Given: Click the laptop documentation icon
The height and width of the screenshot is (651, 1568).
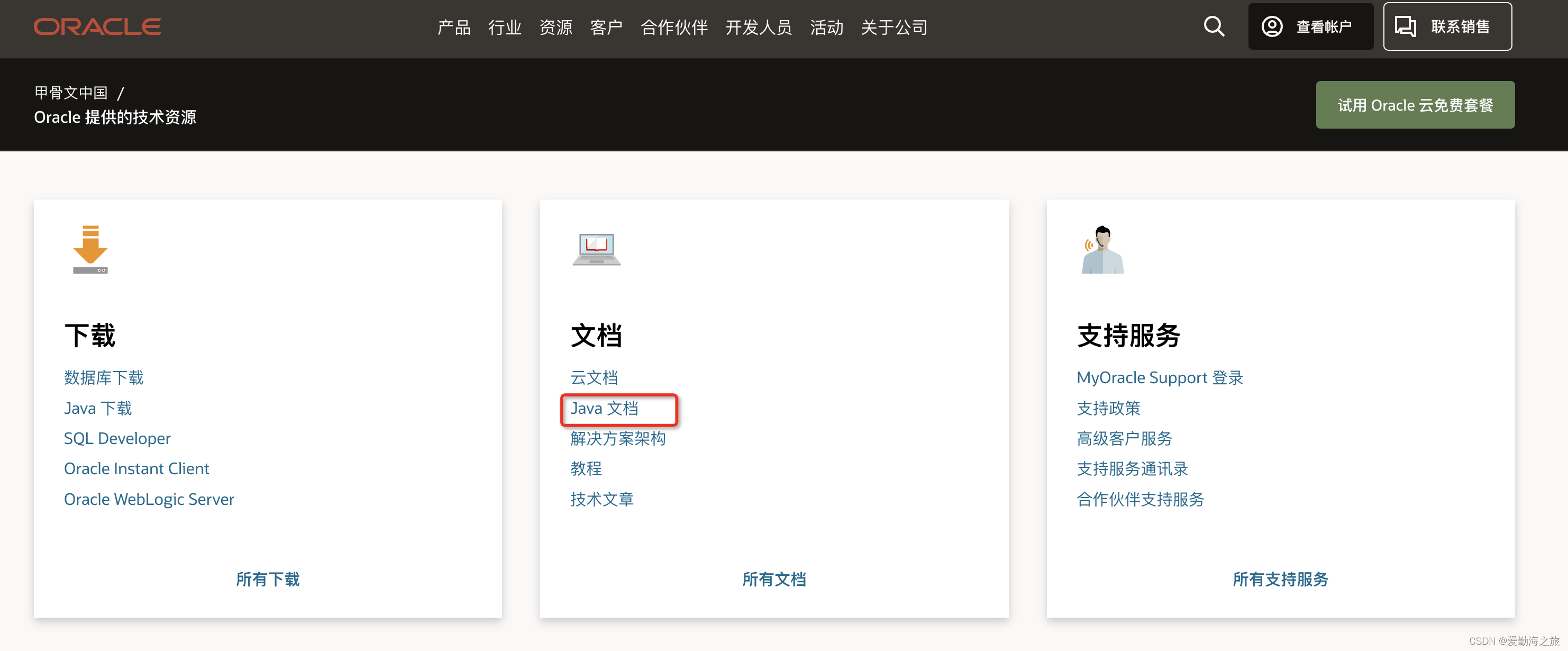Looking at the screenshot, I should pos(597,249).
